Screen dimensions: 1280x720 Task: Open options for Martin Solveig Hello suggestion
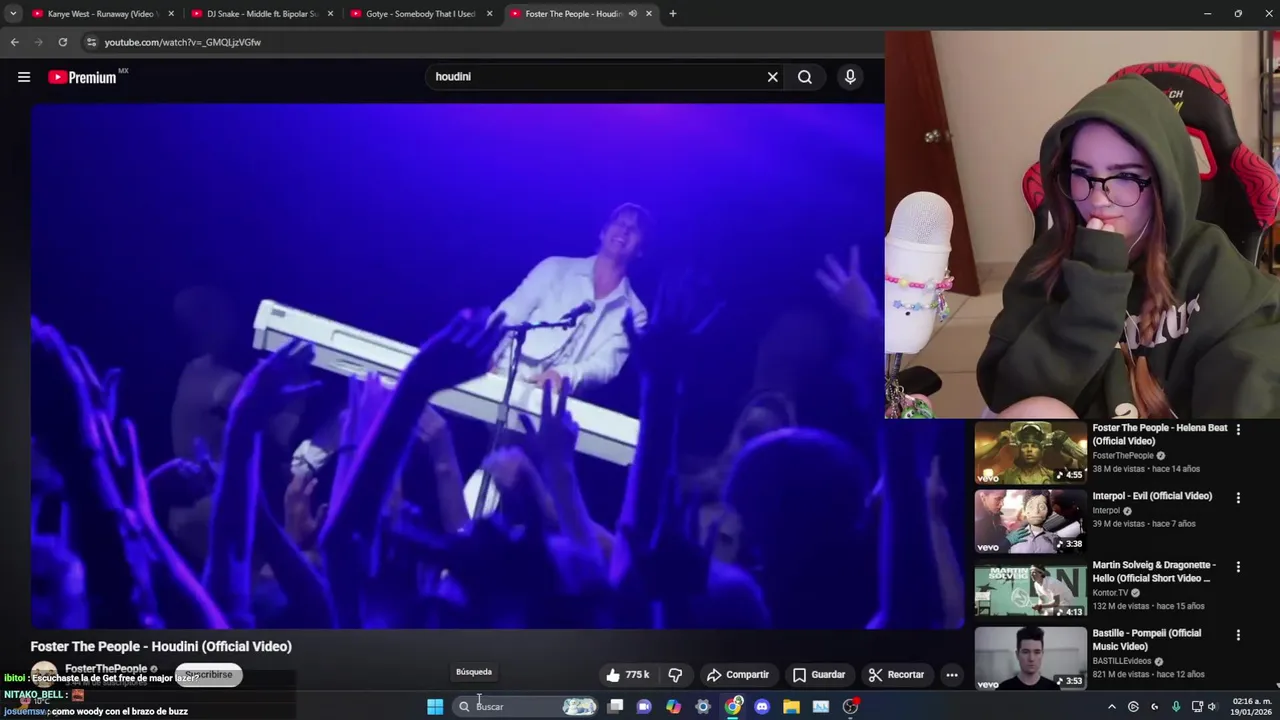1238,566
